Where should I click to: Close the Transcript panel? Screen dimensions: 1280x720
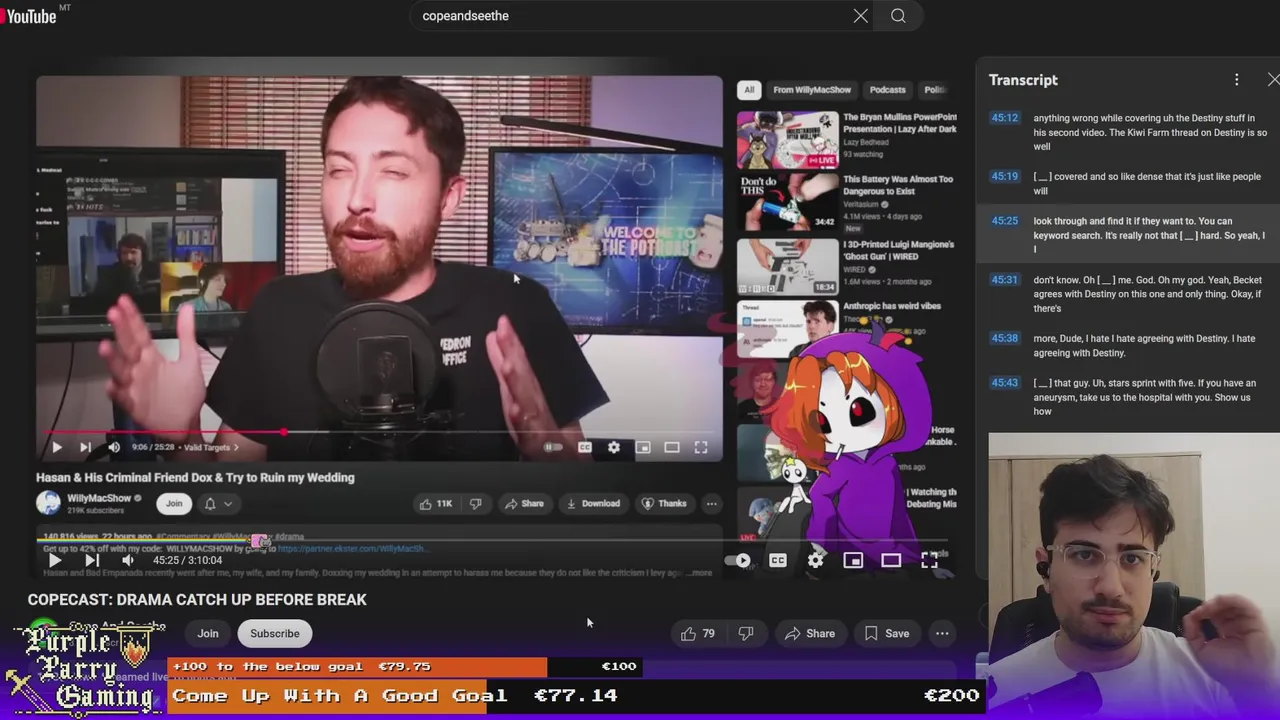[x=1272, y=80]
